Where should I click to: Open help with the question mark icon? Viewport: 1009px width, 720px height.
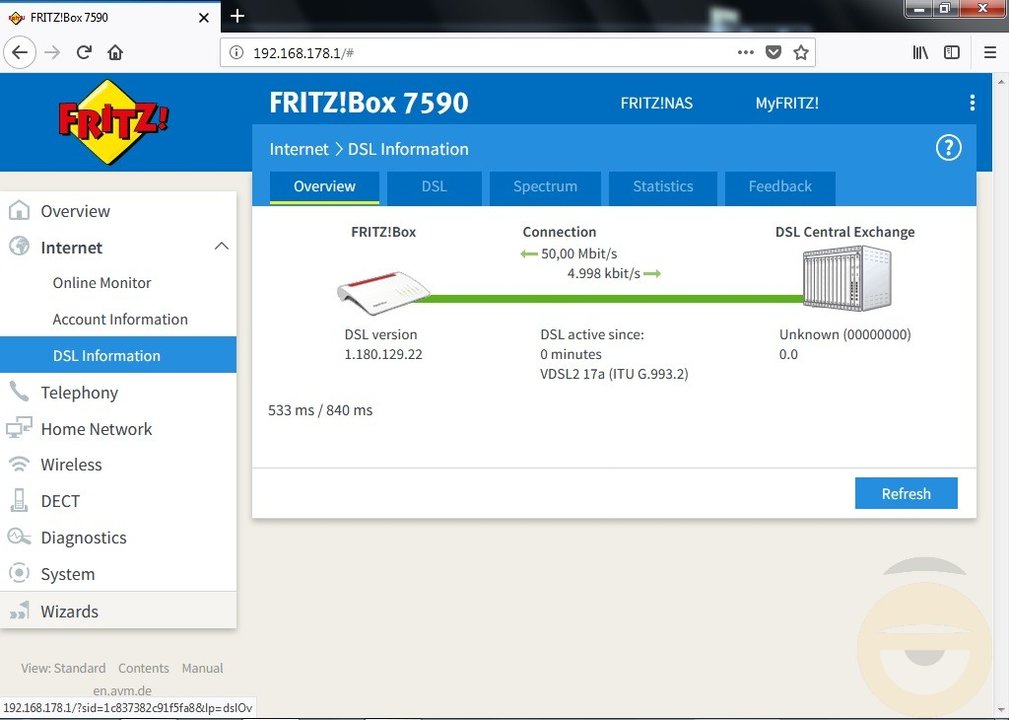949,148
